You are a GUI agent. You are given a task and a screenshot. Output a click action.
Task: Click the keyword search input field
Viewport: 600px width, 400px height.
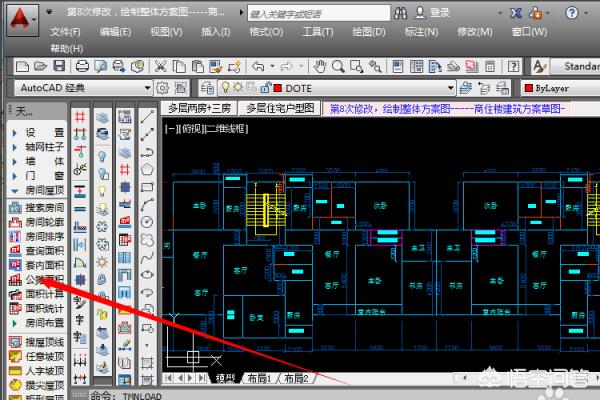pos(319,14)
